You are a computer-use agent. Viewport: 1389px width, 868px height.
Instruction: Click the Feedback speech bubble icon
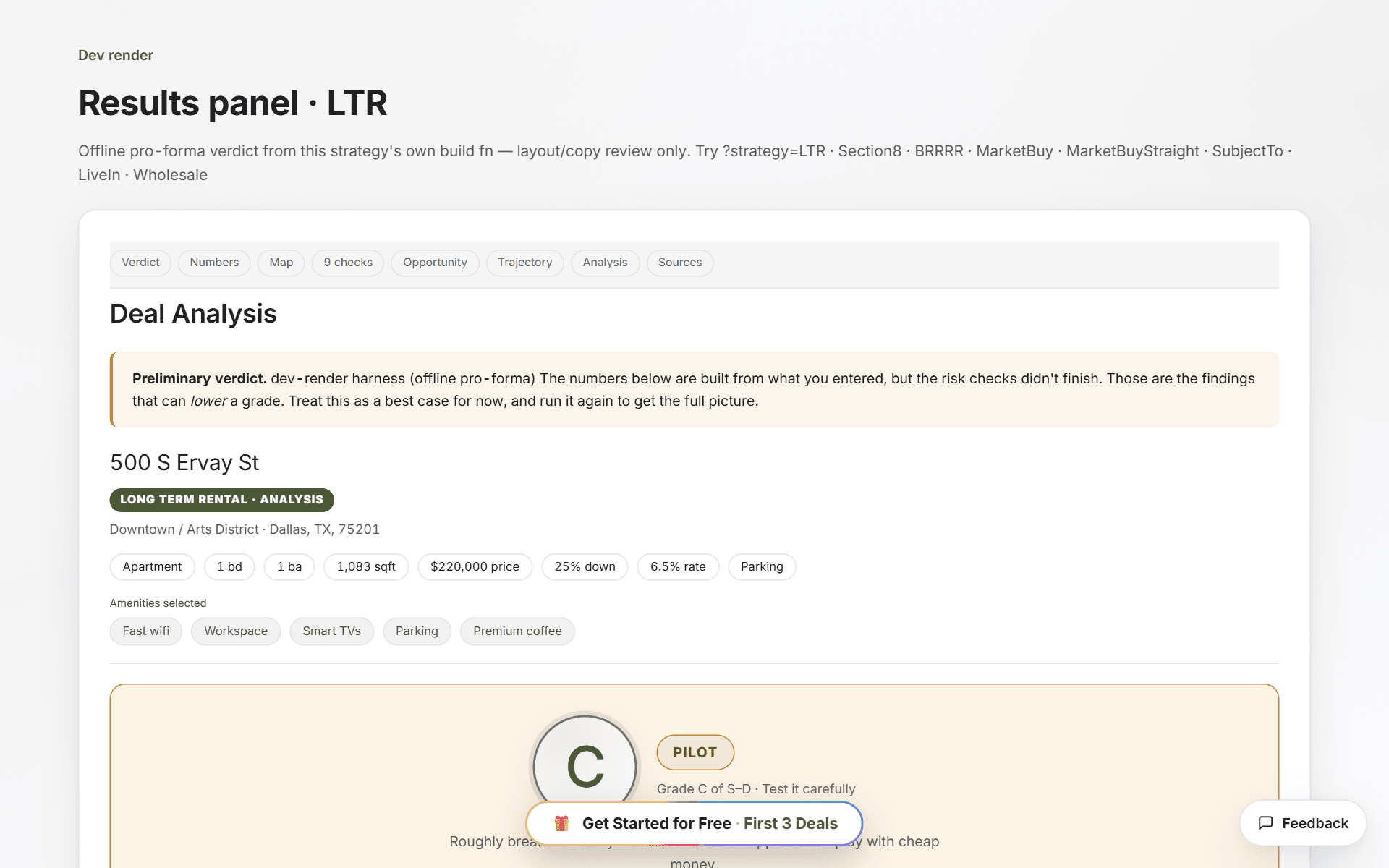pos(1265,823)
